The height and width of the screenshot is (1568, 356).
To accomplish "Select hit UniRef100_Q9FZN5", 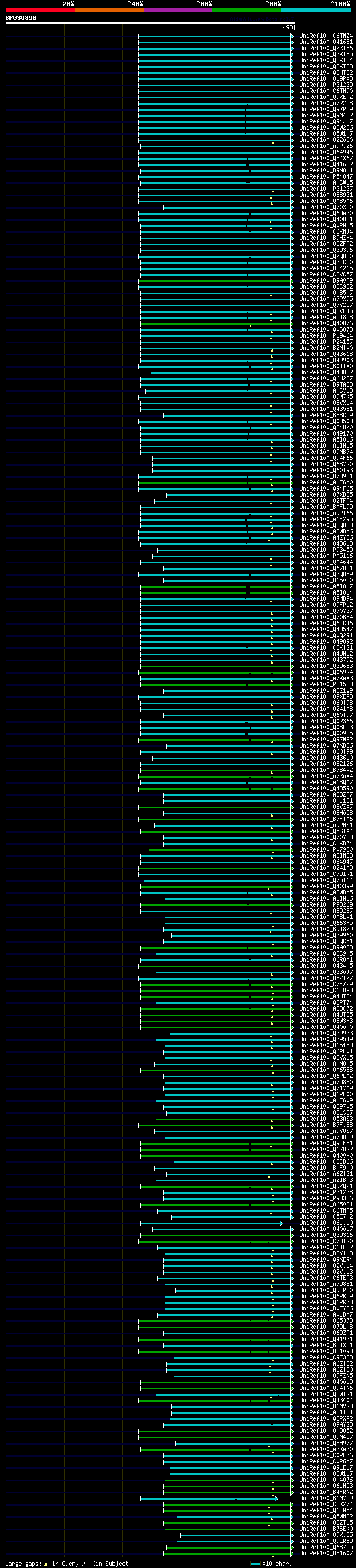I will click(326, 1376).
